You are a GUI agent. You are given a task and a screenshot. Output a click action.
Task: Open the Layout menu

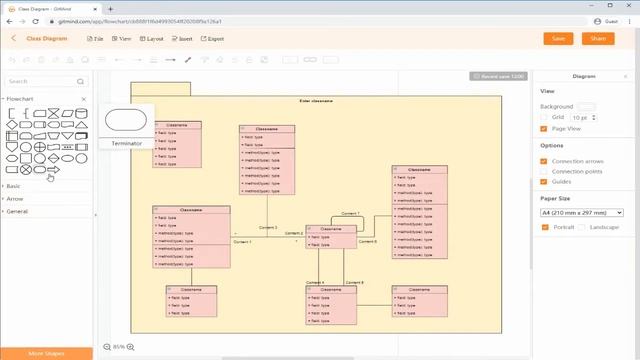coord(151,39)
